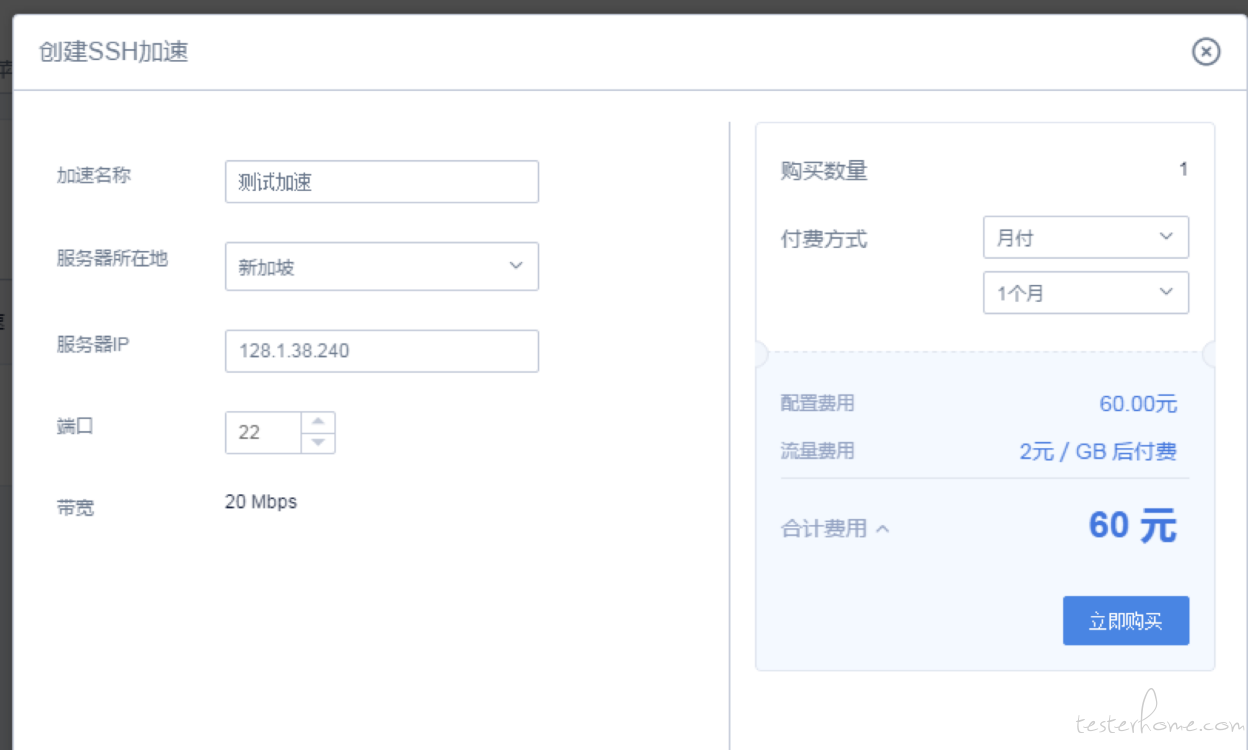Click the 加速名称 input field
This screenshot has width=1248, height=750.
pyautogui.click(x=382, y=182)
